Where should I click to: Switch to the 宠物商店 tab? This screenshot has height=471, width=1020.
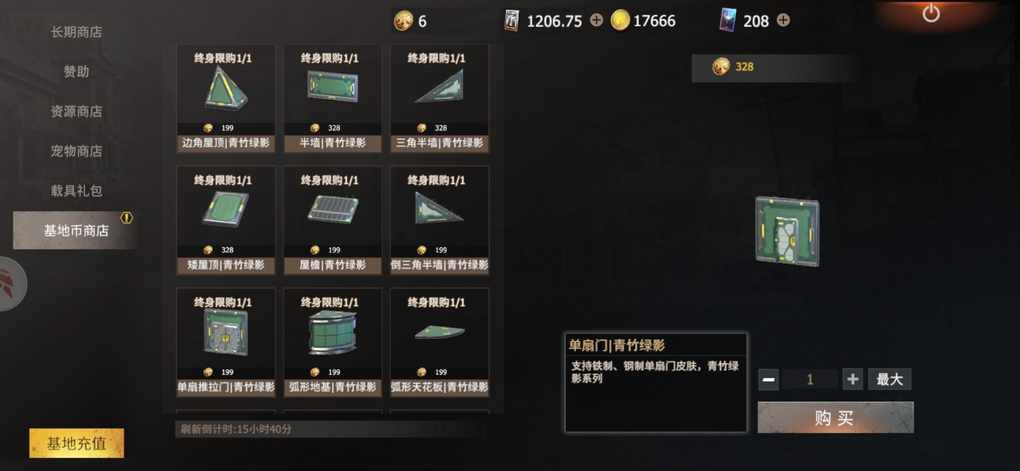coord(76,151)
